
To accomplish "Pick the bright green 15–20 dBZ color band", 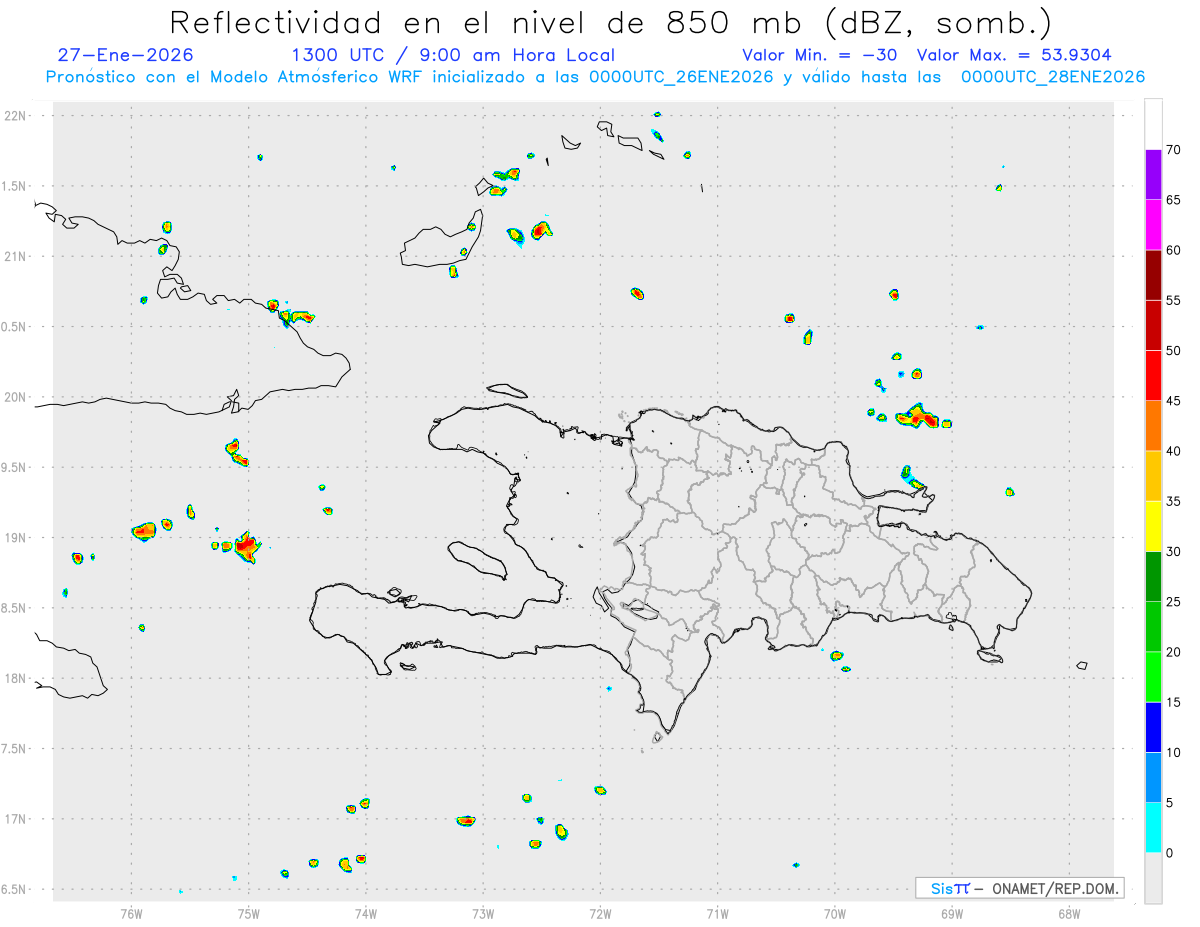I will point(1153,677).
